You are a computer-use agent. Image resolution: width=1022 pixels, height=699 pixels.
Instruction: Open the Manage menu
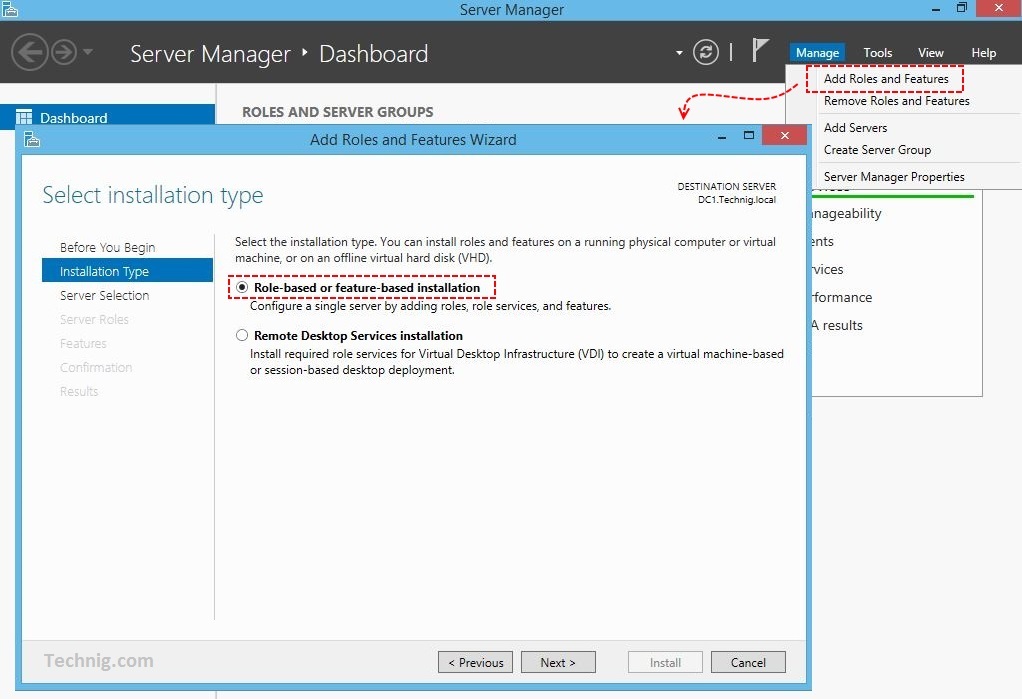click(x=817, y=52)
